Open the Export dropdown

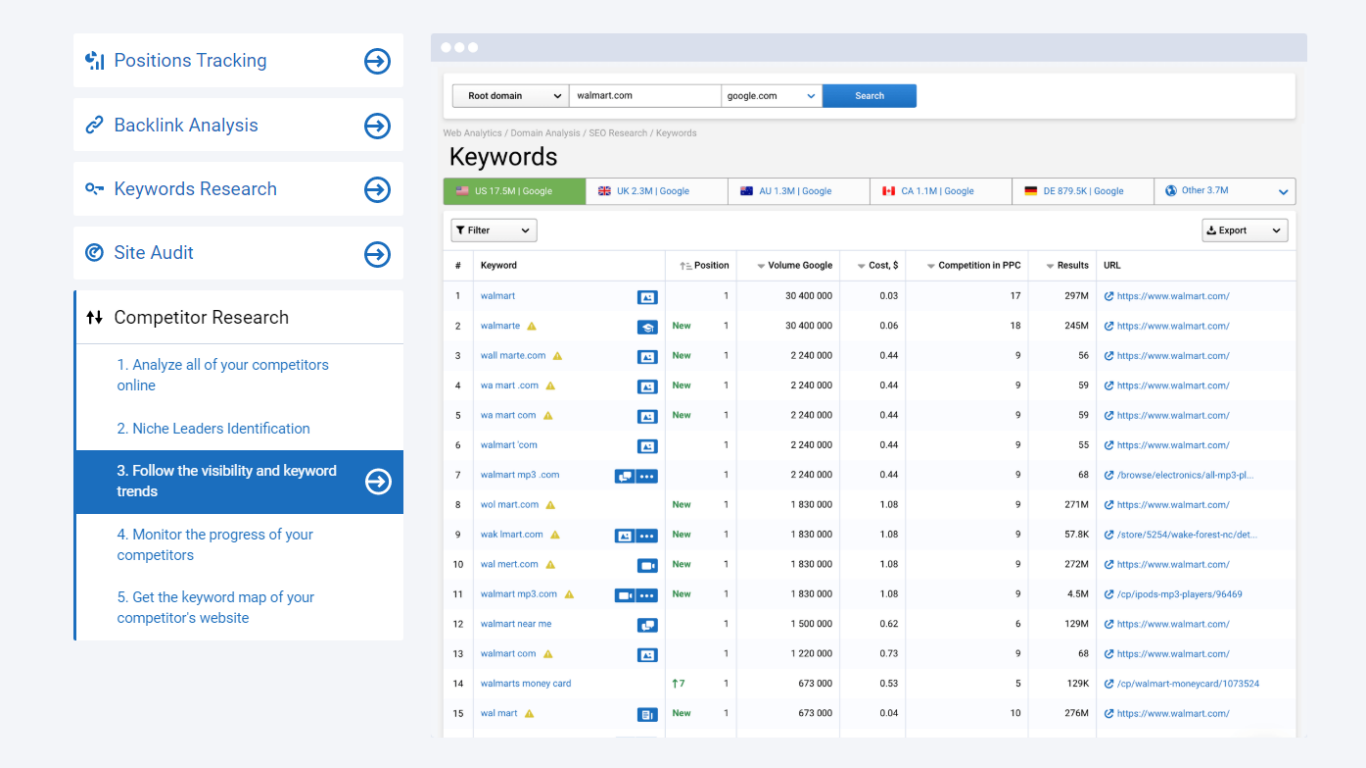point(1244,231)
